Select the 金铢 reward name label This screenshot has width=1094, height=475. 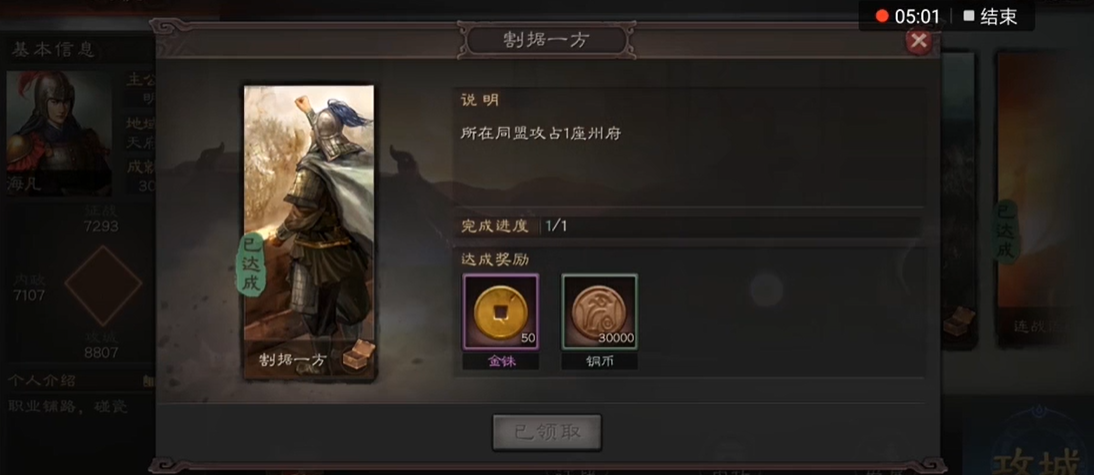(x=500, y=361)
